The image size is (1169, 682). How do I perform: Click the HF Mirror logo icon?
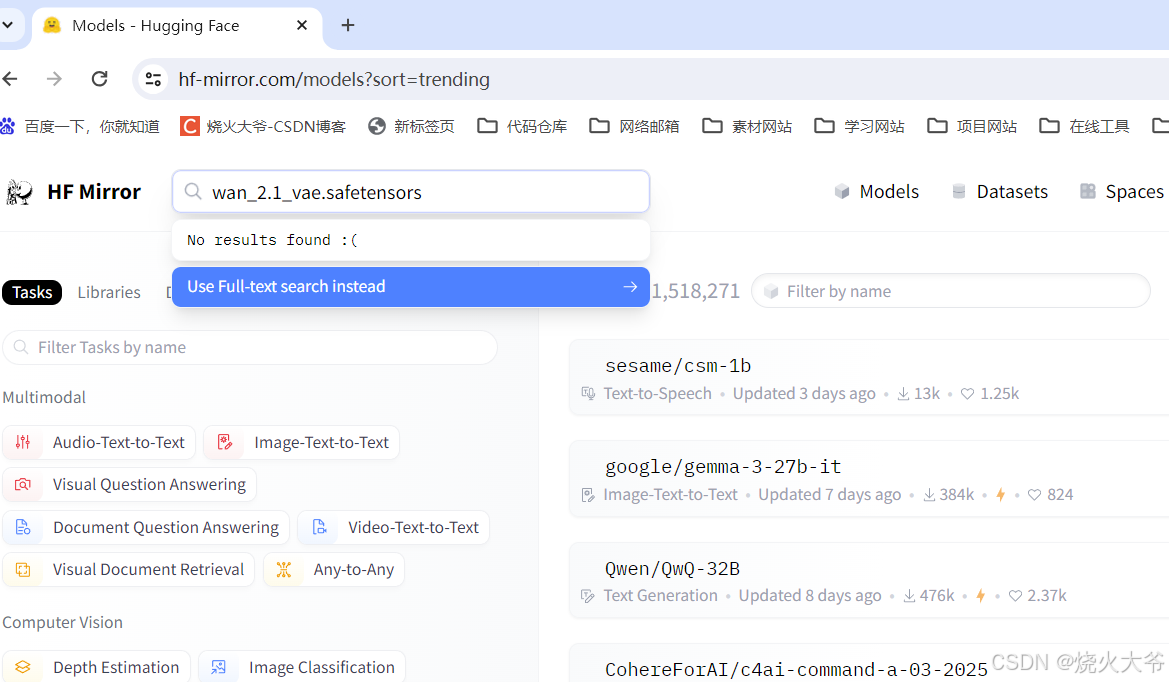coord(19,192)
